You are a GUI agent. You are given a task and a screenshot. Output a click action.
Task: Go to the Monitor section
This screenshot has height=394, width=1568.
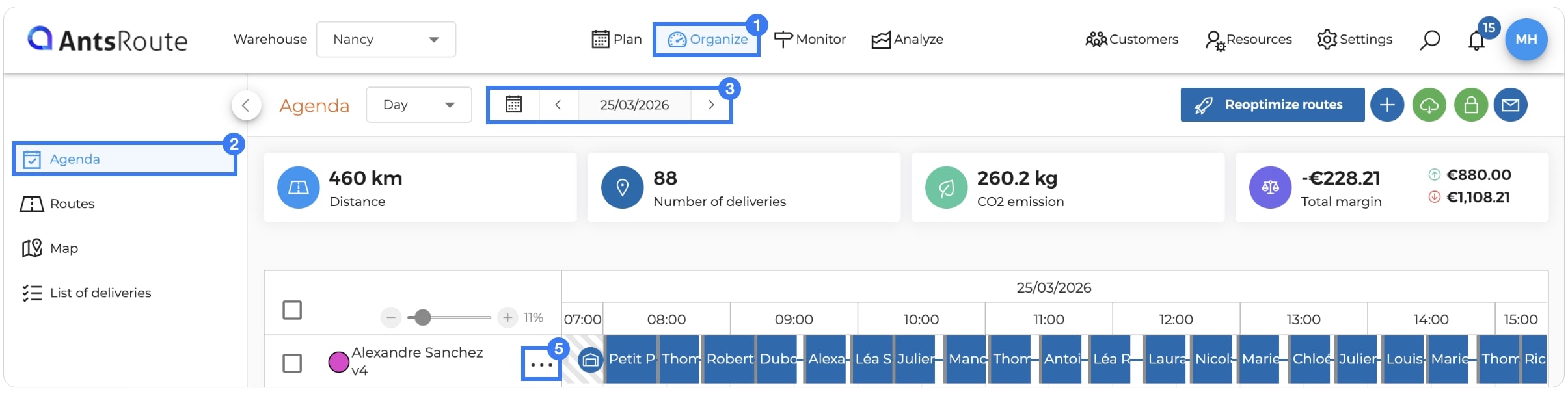point(810,40)
